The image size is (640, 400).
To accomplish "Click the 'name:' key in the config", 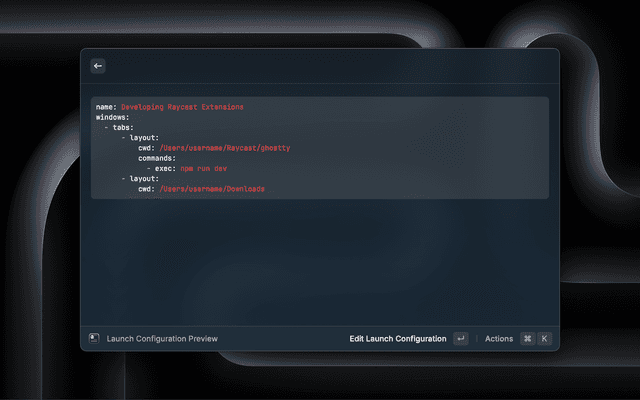I will (106, 106).
